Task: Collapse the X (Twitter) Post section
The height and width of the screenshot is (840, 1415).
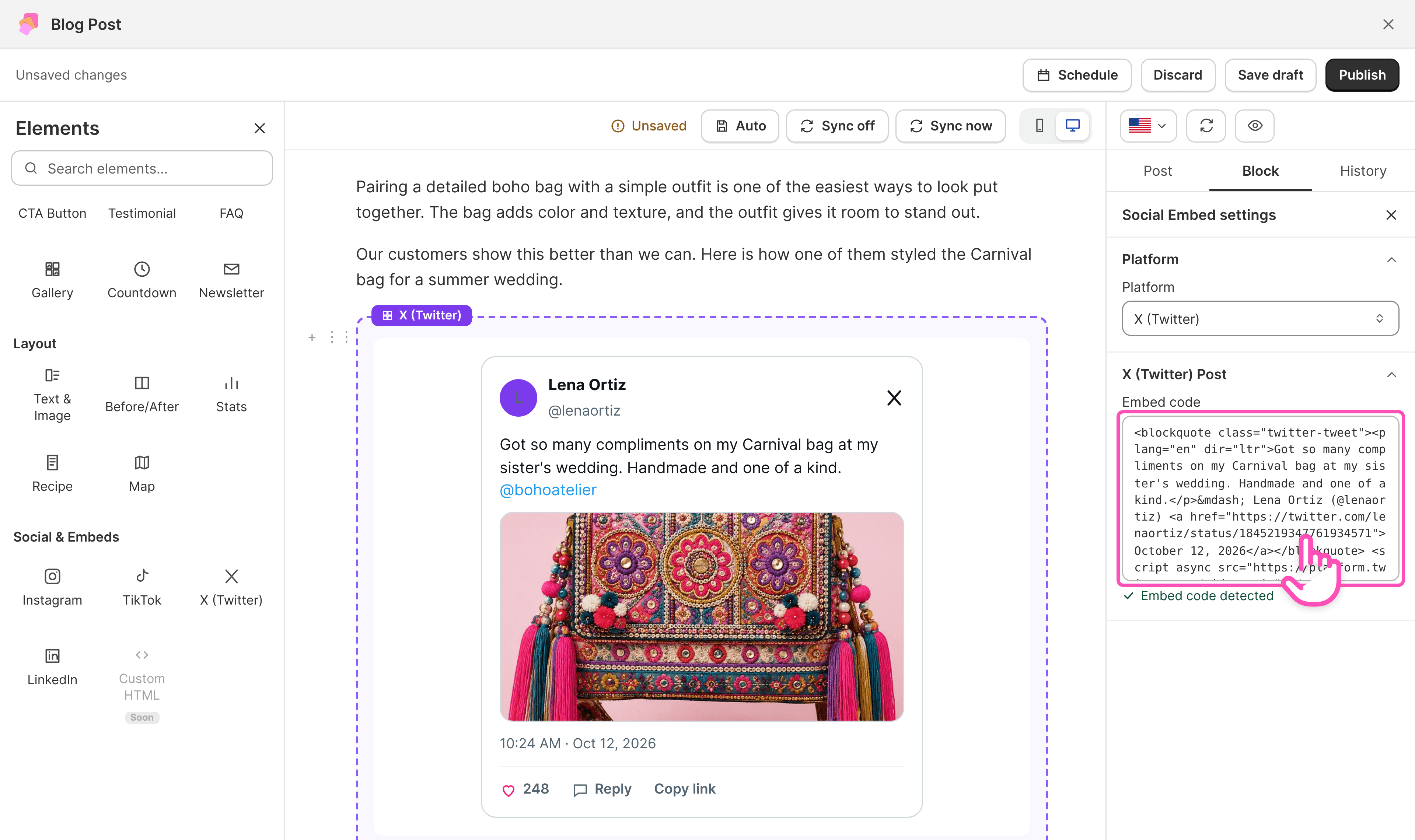Action: click(x=1392, y=375)
